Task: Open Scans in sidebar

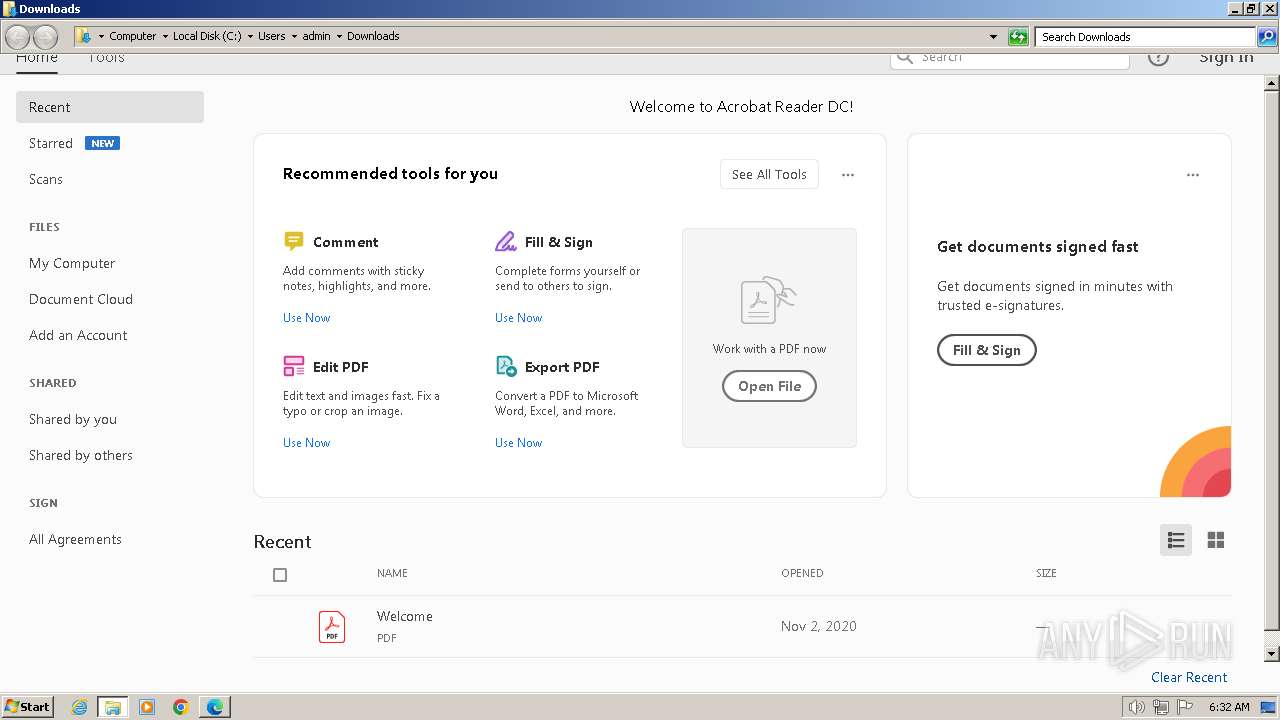Action: pyautogui.click(x=46, y=179)
